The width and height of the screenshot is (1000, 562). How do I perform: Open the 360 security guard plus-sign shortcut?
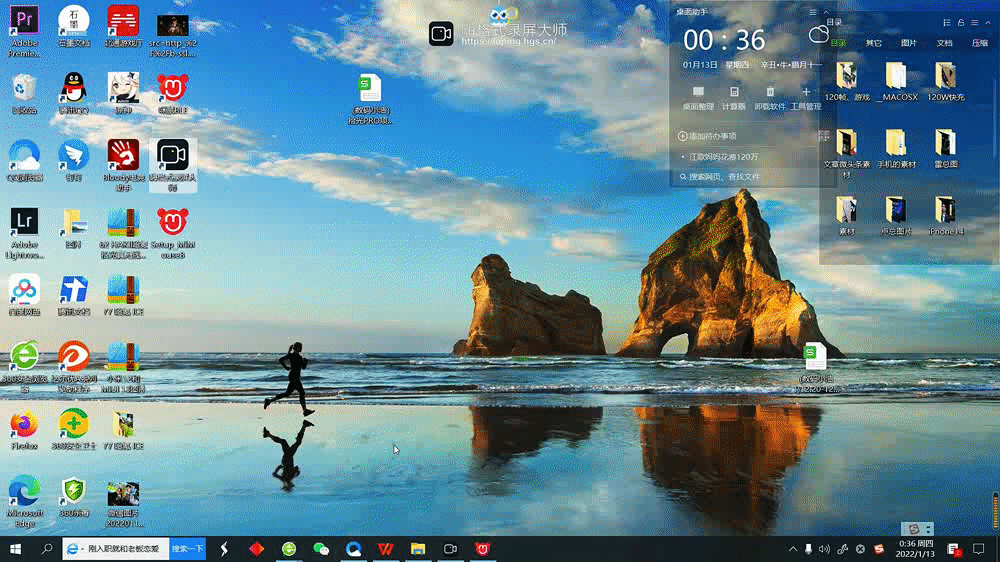click(x=74, y=429)
